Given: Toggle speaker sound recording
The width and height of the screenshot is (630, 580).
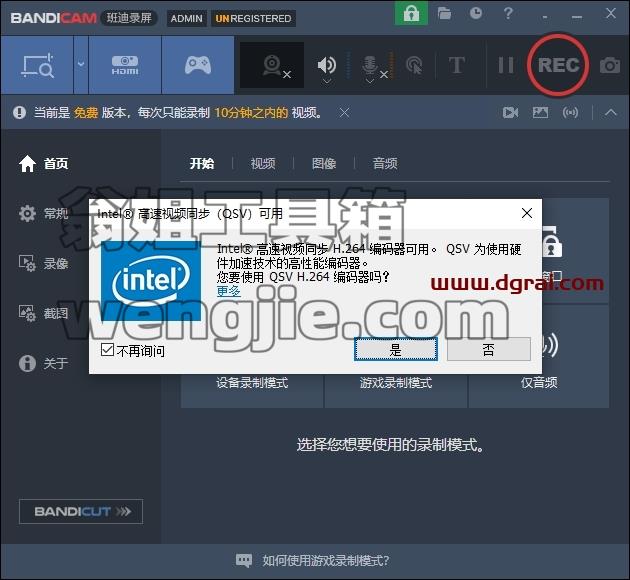Looking at the screenshot, I should click(x=327, y=64).
